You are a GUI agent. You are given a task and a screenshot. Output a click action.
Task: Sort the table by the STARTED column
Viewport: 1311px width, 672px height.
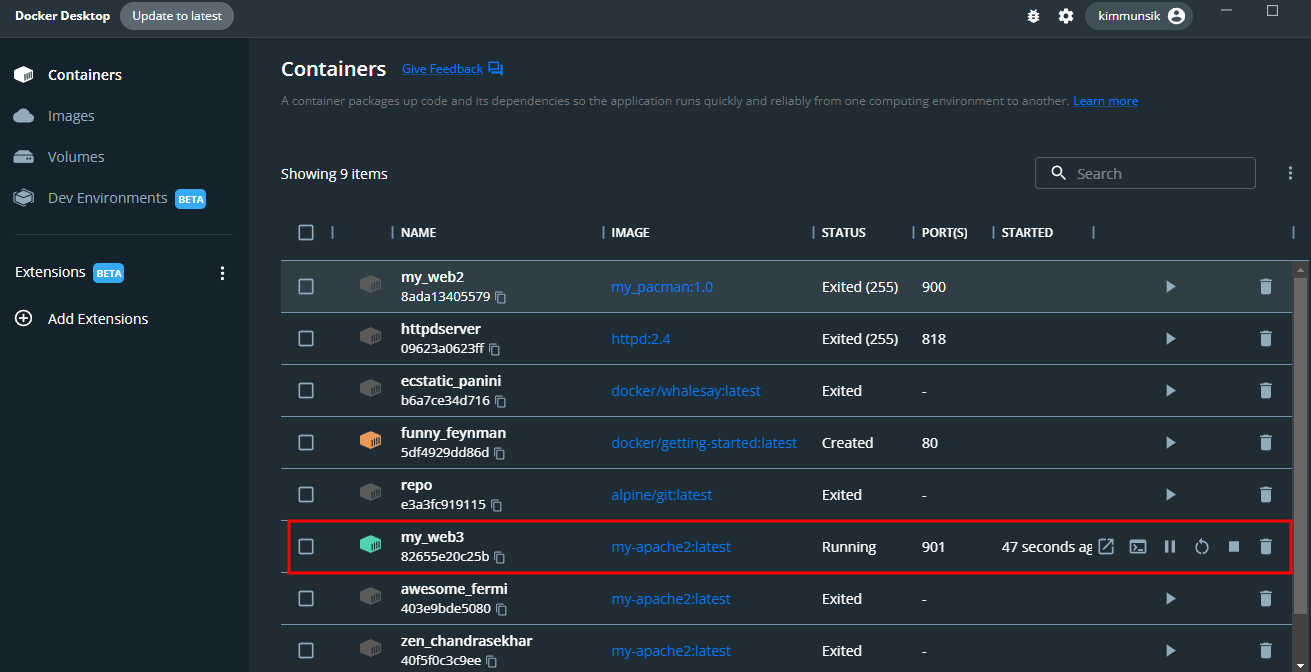tap(1027, 232)
